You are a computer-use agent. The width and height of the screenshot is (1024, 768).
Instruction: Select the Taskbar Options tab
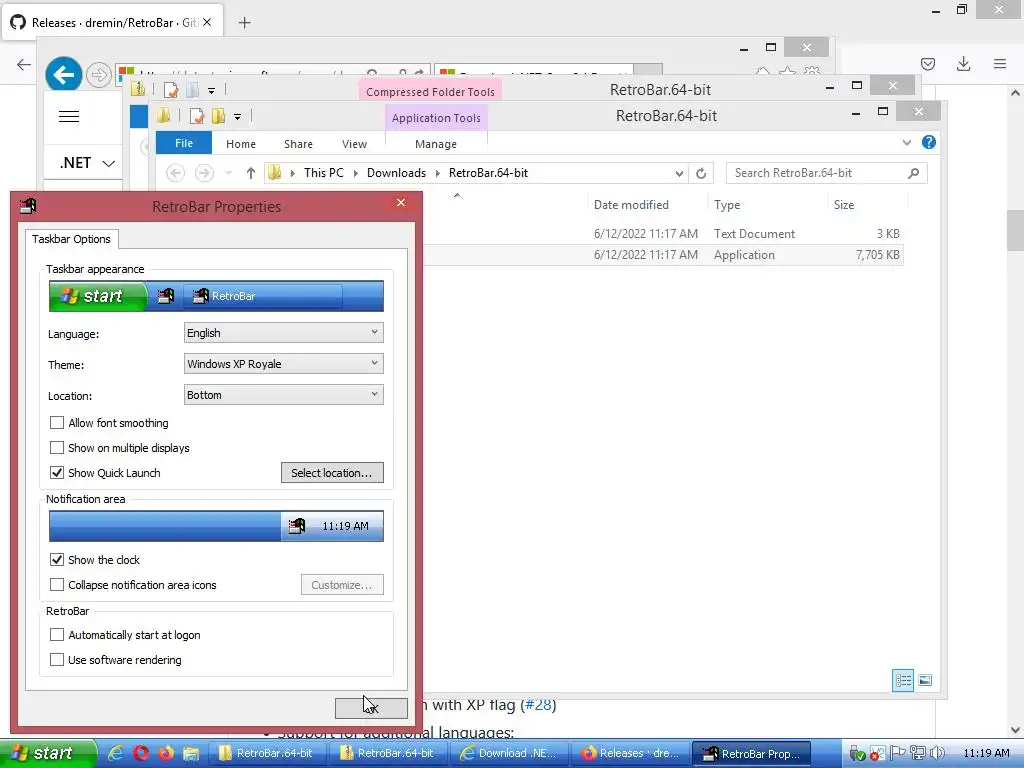tap(72, 239)
